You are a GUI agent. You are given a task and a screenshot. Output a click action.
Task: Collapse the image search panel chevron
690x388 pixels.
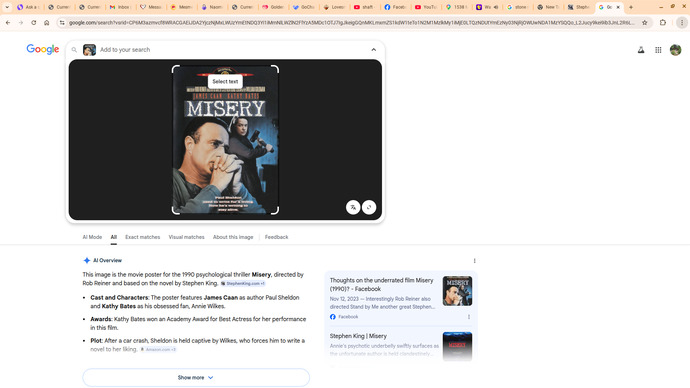click(374, 50)
